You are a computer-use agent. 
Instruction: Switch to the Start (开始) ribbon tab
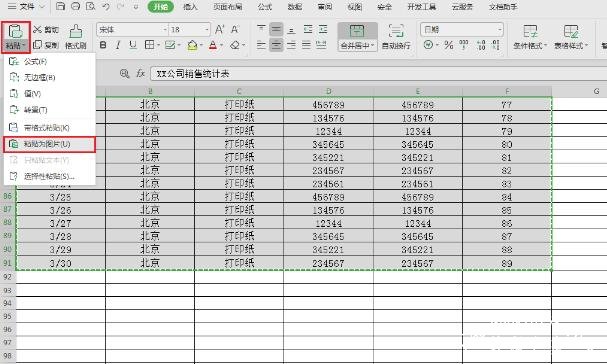(x=160, y=7)
